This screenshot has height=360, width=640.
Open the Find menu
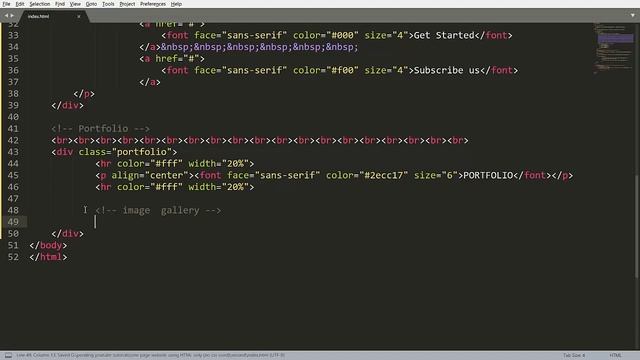pos(60,4)
